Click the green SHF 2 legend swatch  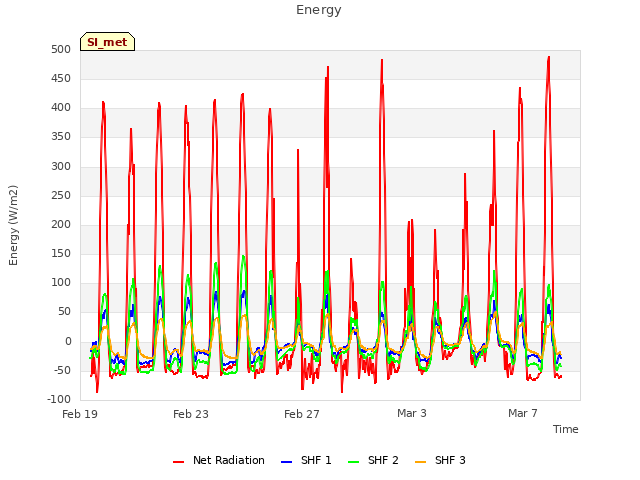click(353, 462)
